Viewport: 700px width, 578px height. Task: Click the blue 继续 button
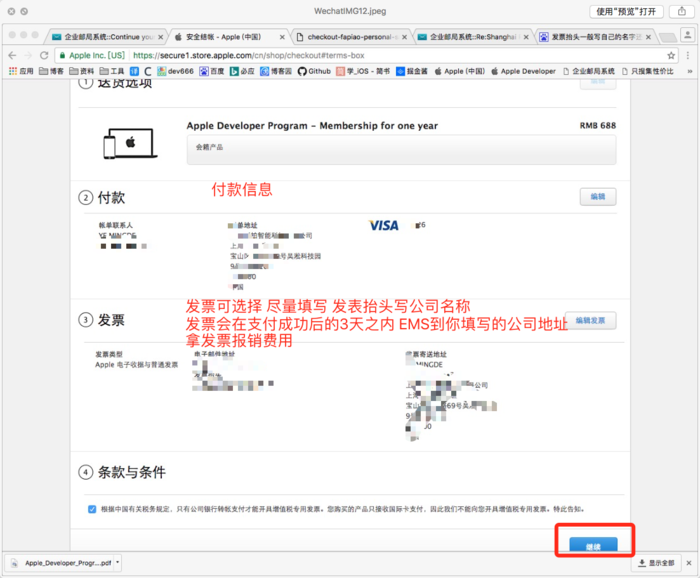coord(593,545)
